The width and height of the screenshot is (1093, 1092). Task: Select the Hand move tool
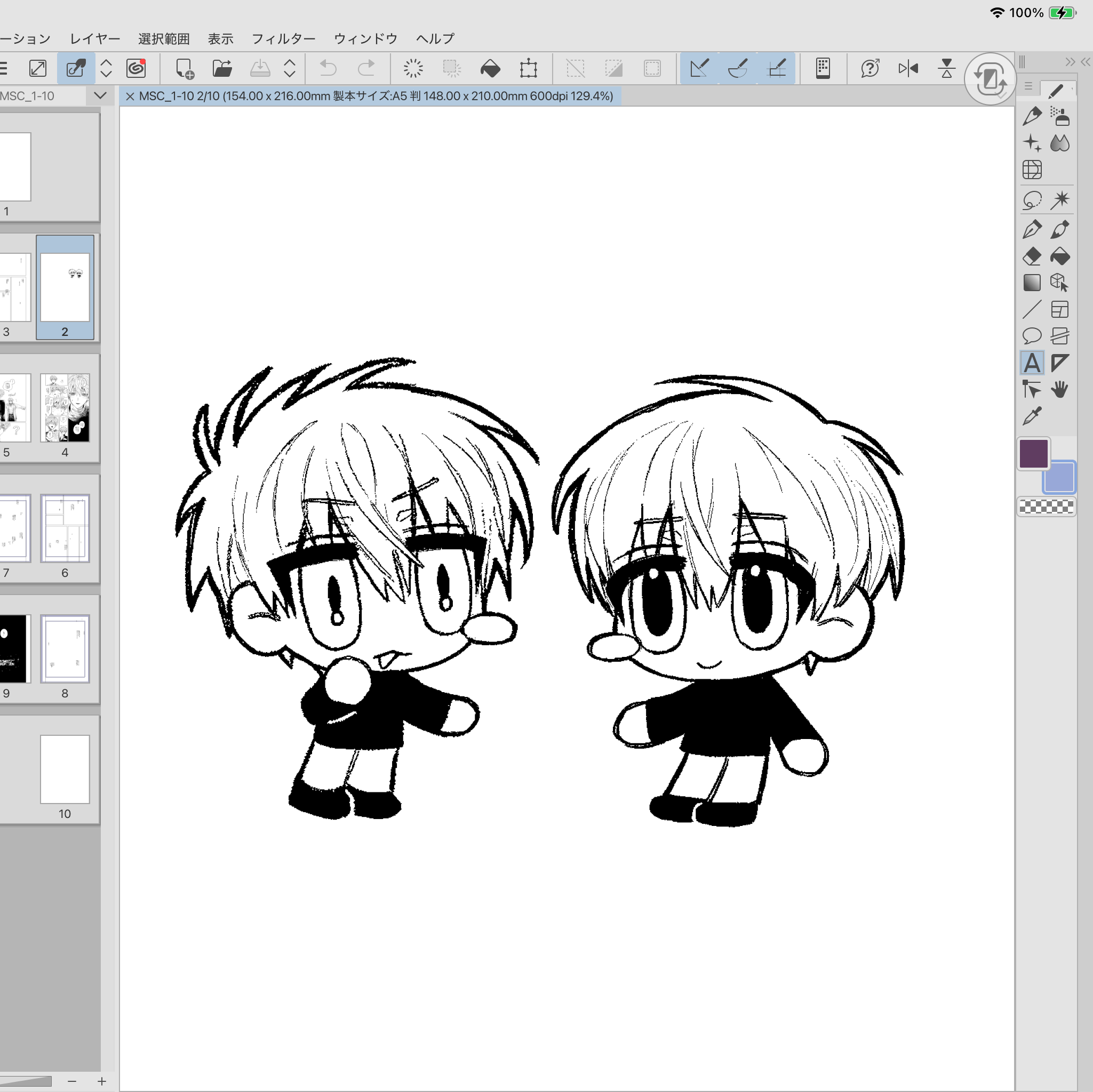[1059, 390]
